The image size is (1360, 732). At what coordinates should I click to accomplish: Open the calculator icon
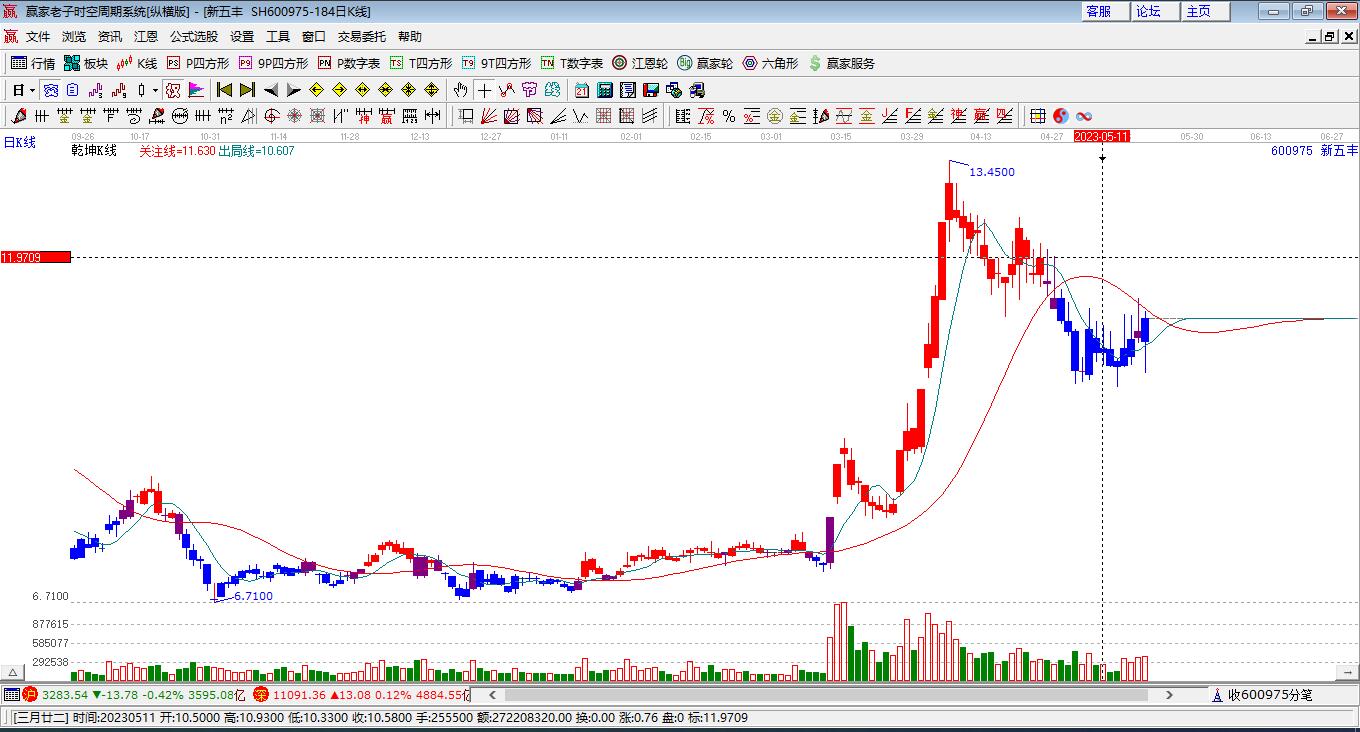(x=604, y=90)
